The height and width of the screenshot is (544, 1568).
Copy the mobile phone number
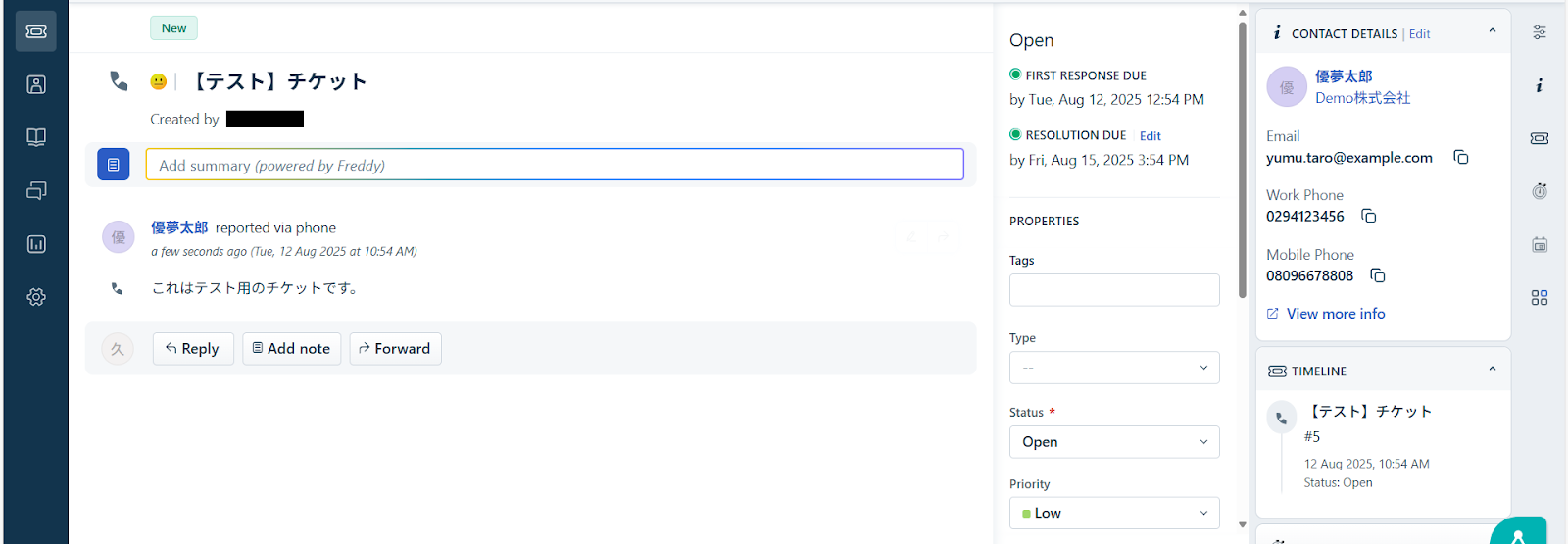(1377, 275)
